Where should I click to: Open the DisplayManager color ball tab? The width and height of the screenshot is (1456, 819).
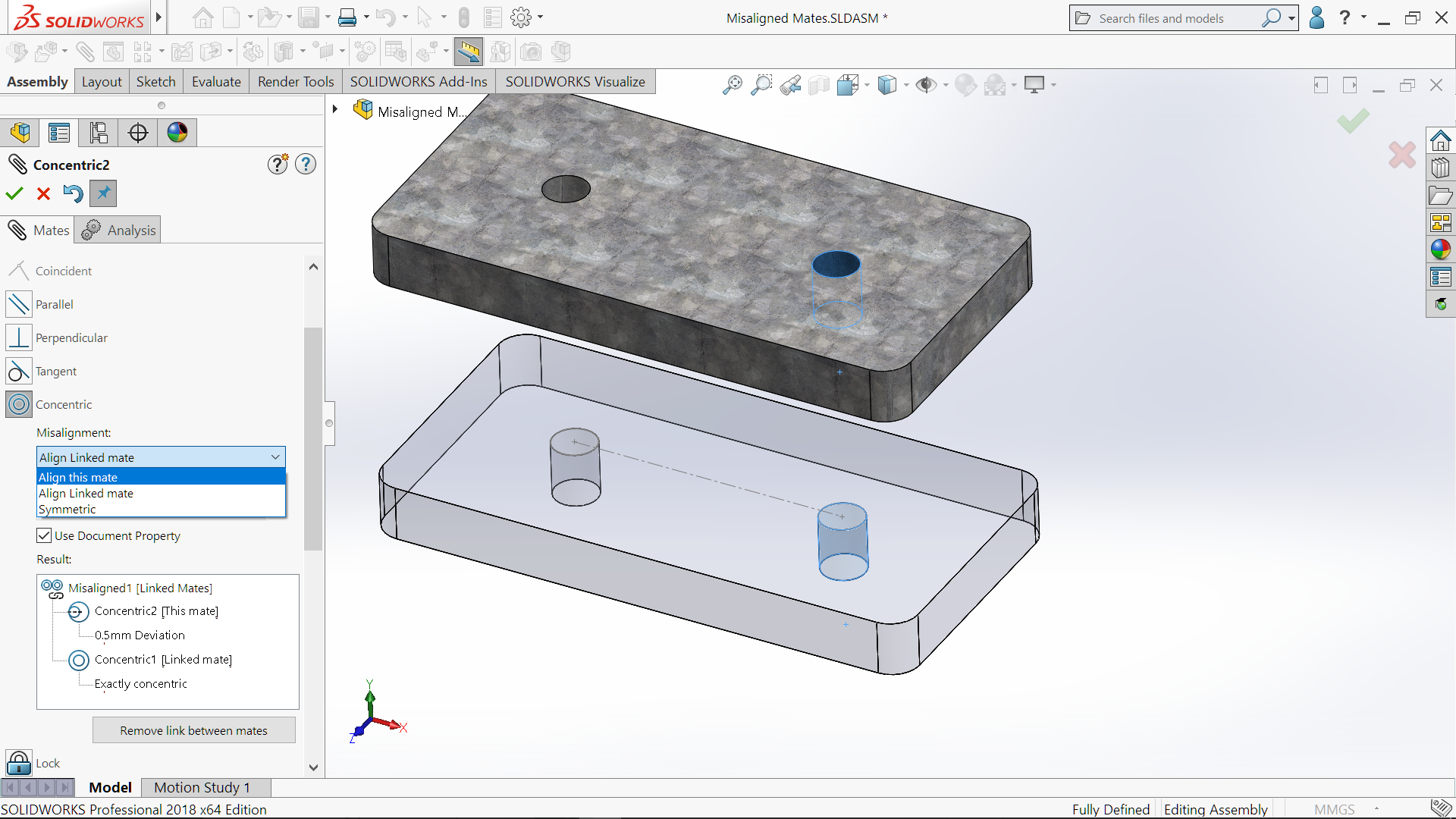(177, 133)
